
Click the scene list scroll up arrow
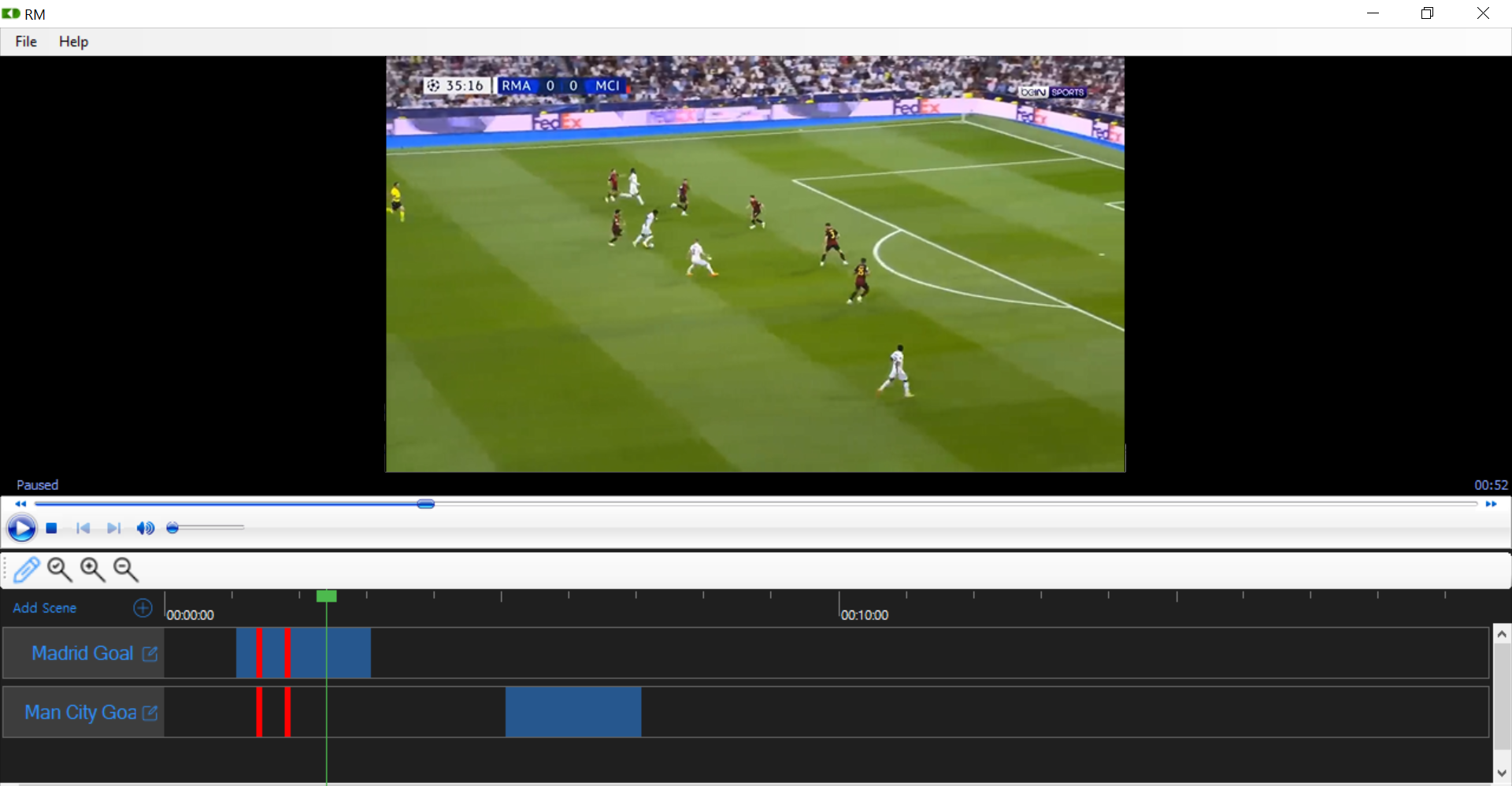[x=1502, y=634]
